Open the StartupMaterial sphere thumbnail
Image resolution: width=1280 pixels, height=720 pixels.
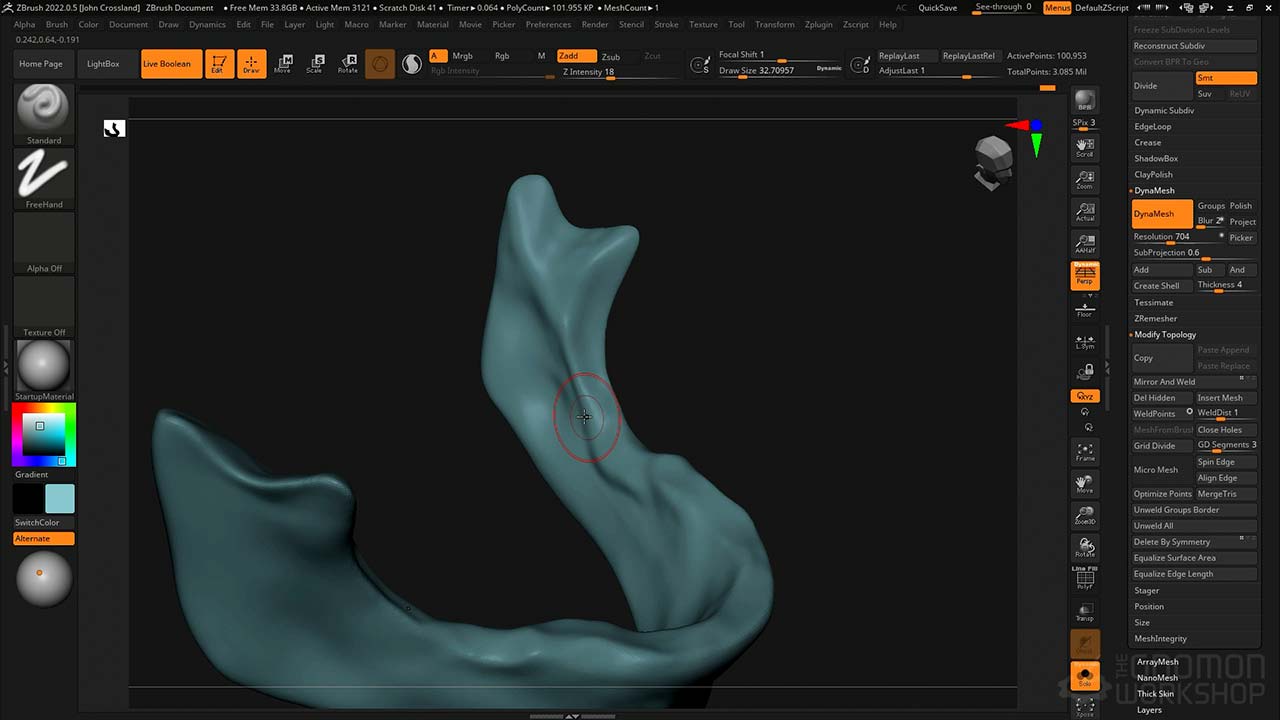[44, 365]
